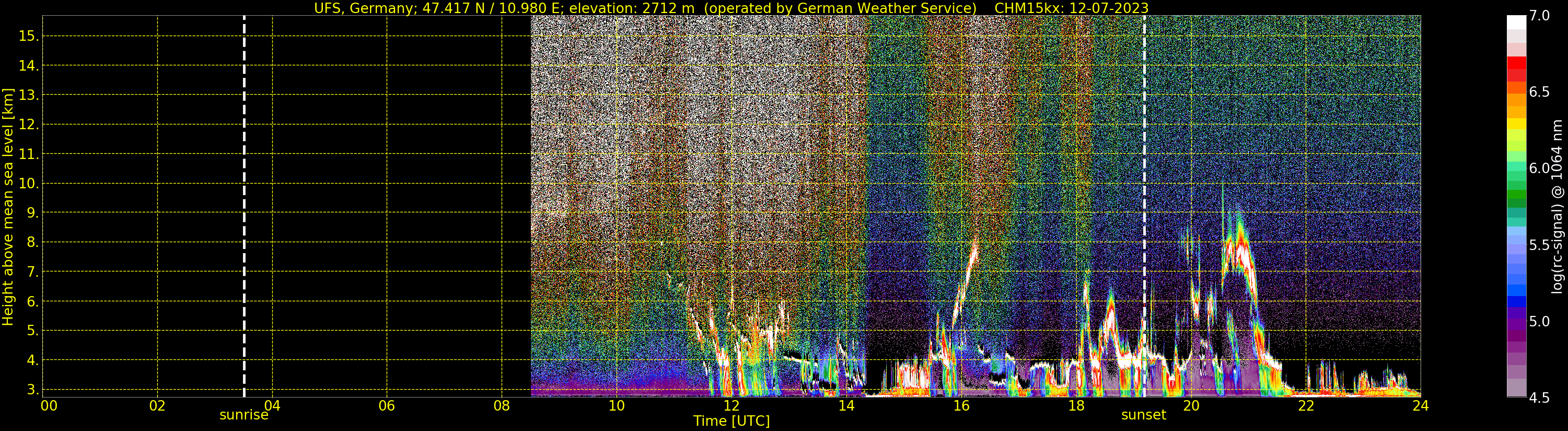The width and height of the screenshot is (1568, 431).
Task: Click the '14' time axis tick label
Action: pyautogui.click(x=846, y=405)
